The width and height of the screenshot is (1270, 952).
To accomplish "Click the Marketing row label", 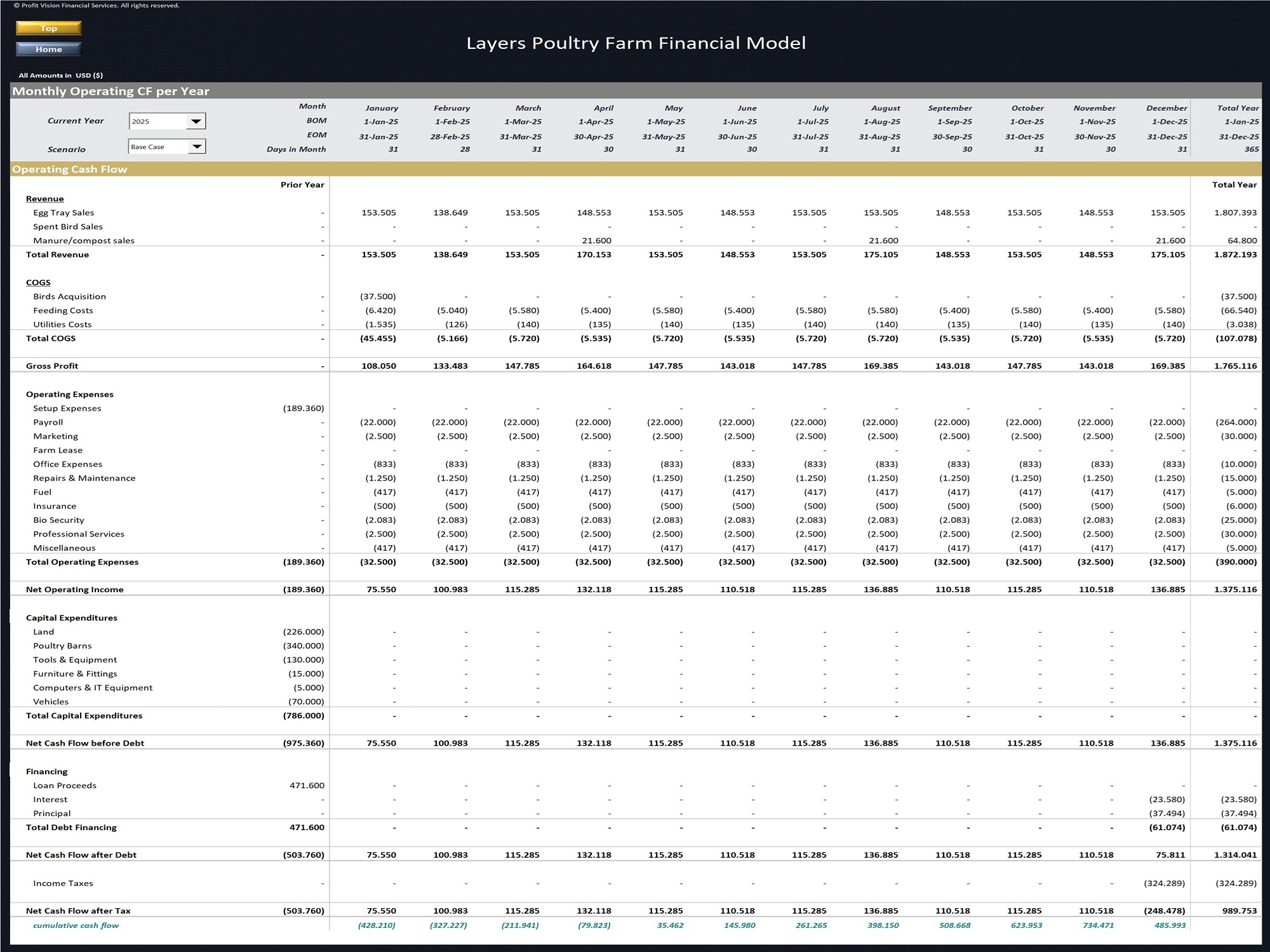I will pyautogui.click(x=56, y=436).
